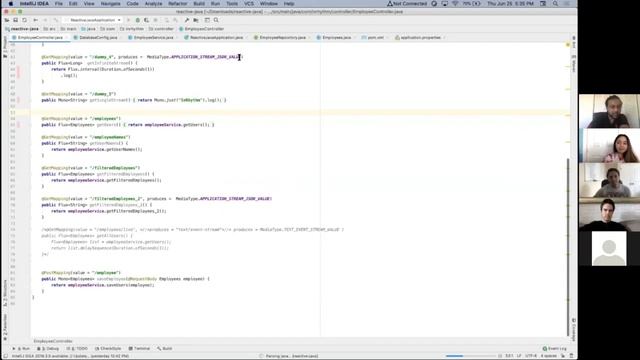Open the CheckStyle tool window
Screen dimensions: 640x360
coord(108,349)
